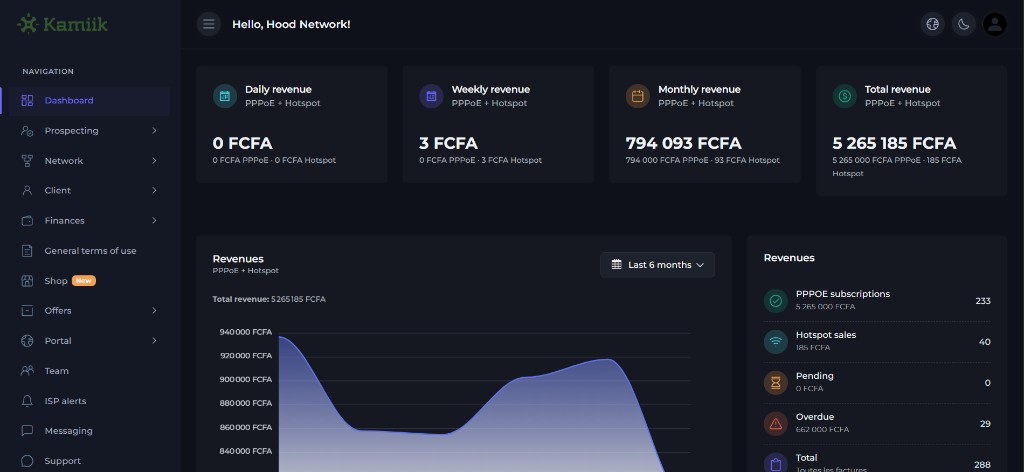Click the 0 FCFA daily revenue amount
Viewport: 1024px width, 472px height.
(x=242, y=143)
